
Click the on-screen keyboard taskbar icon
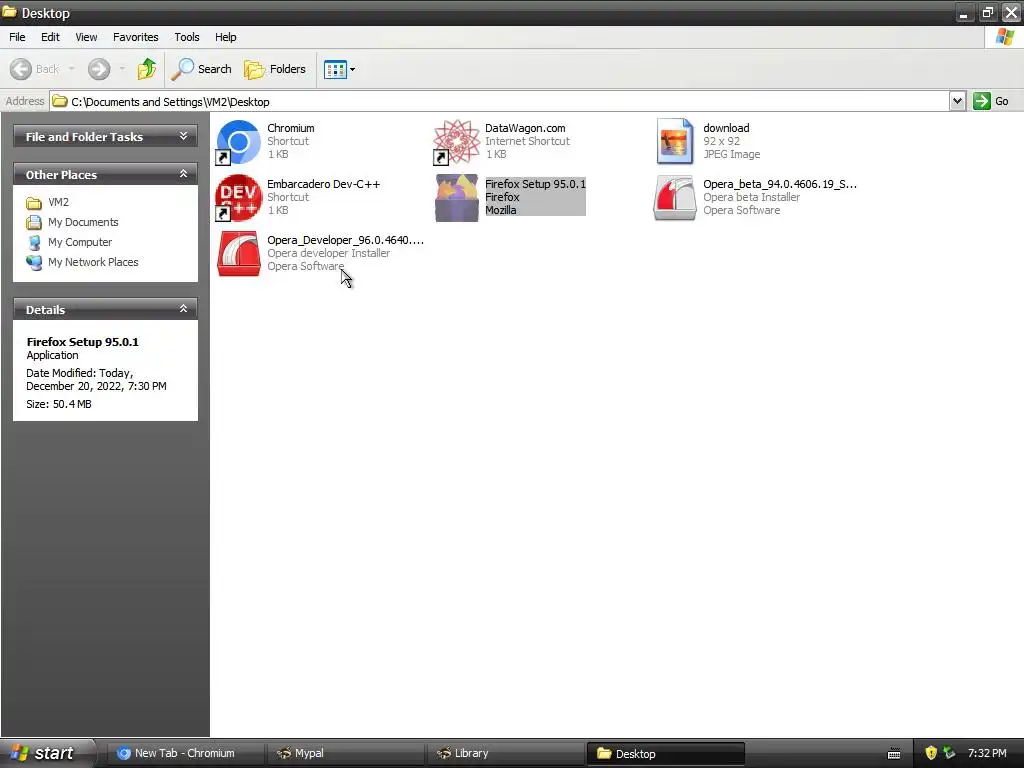click(x=894, y=754)
